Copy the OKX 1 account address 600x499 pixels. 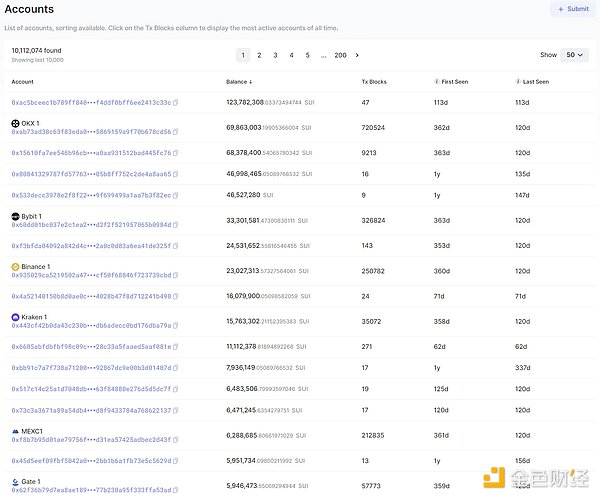tap(175, 132)
